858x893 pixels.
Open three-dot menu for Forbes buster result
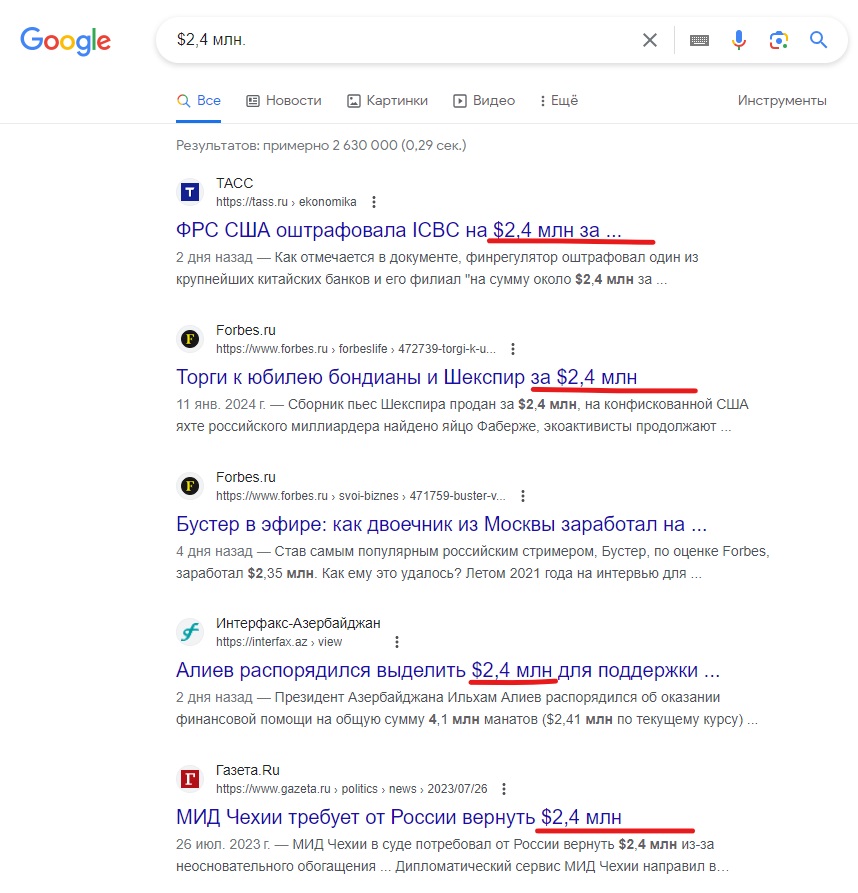click(x=523, y=495)
